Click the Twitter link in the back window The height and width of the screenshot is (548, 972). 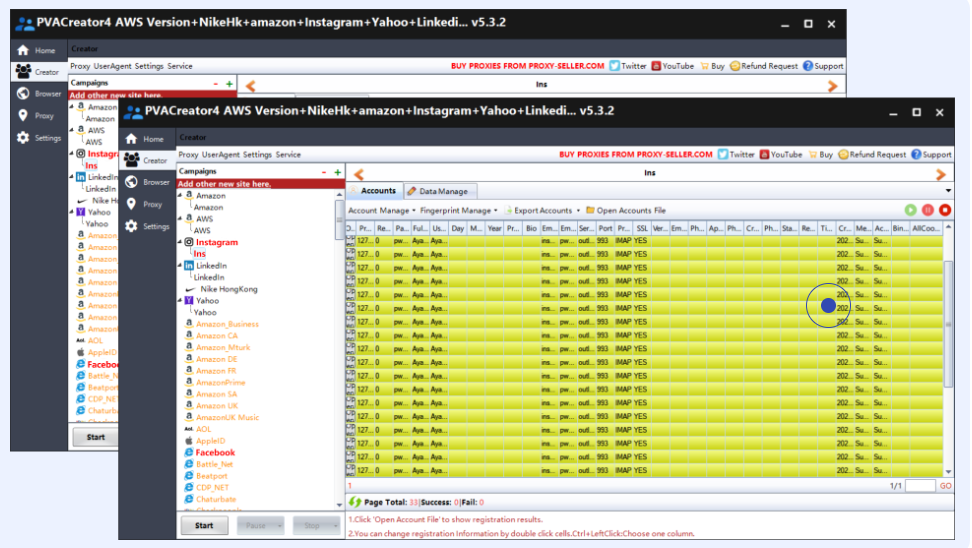(x=627, y=66)
